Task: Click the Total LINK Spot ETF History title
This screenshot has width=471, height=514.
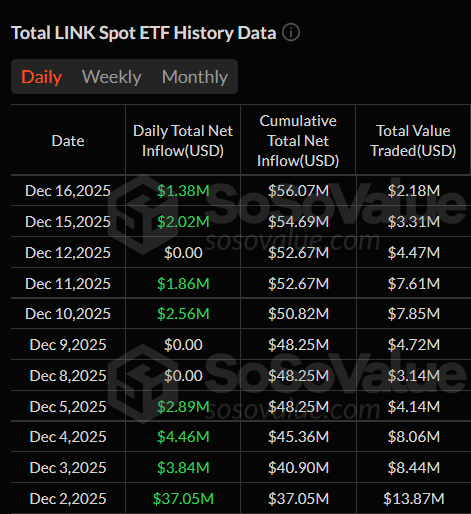Action: (144, 33)
